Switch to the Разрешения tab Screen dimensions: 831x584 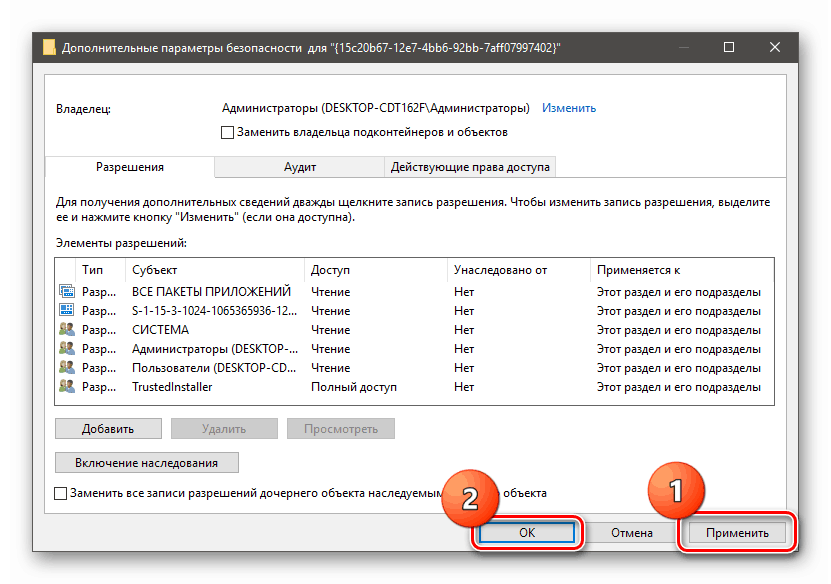pyautogui.click(x=130, y=167)
